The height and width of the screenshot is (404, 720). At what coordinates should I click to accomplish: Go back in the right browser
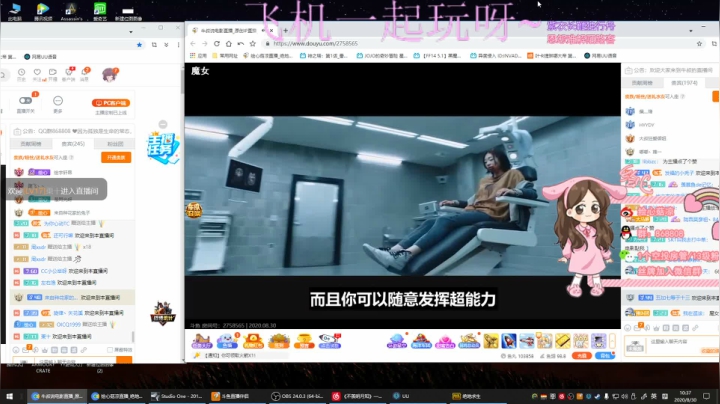(x=193, y=44)
